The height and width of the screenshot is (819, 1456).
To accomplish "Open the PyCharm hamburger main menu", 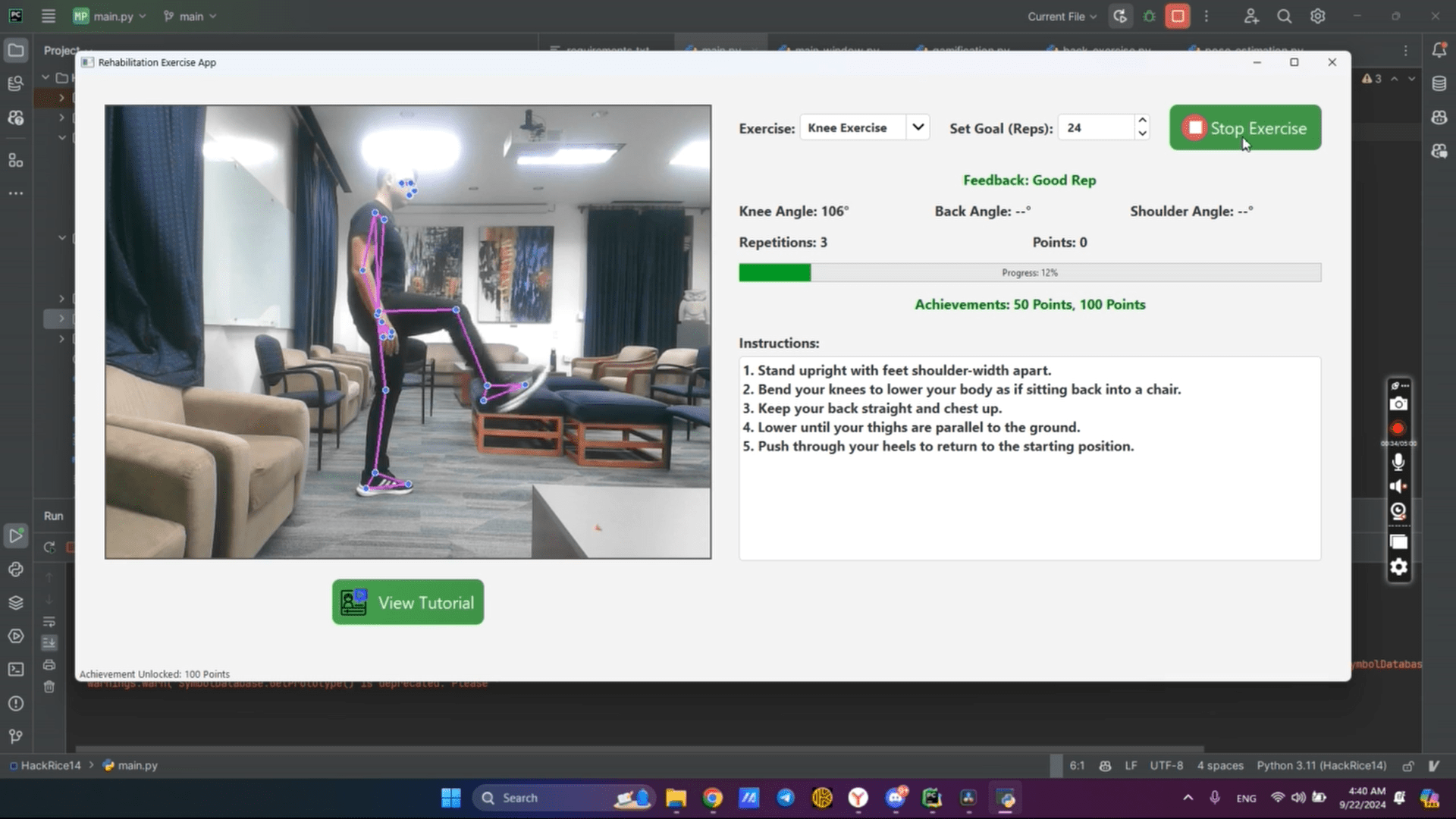I will point(49,16).
